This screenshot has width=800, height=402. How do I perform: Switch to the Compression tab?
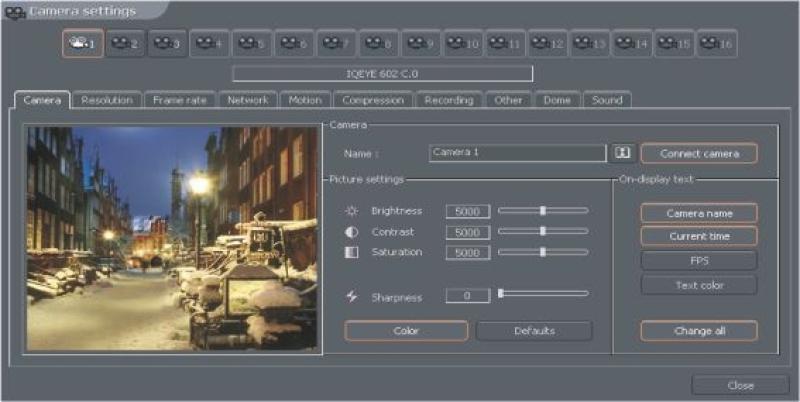(372, 100)
